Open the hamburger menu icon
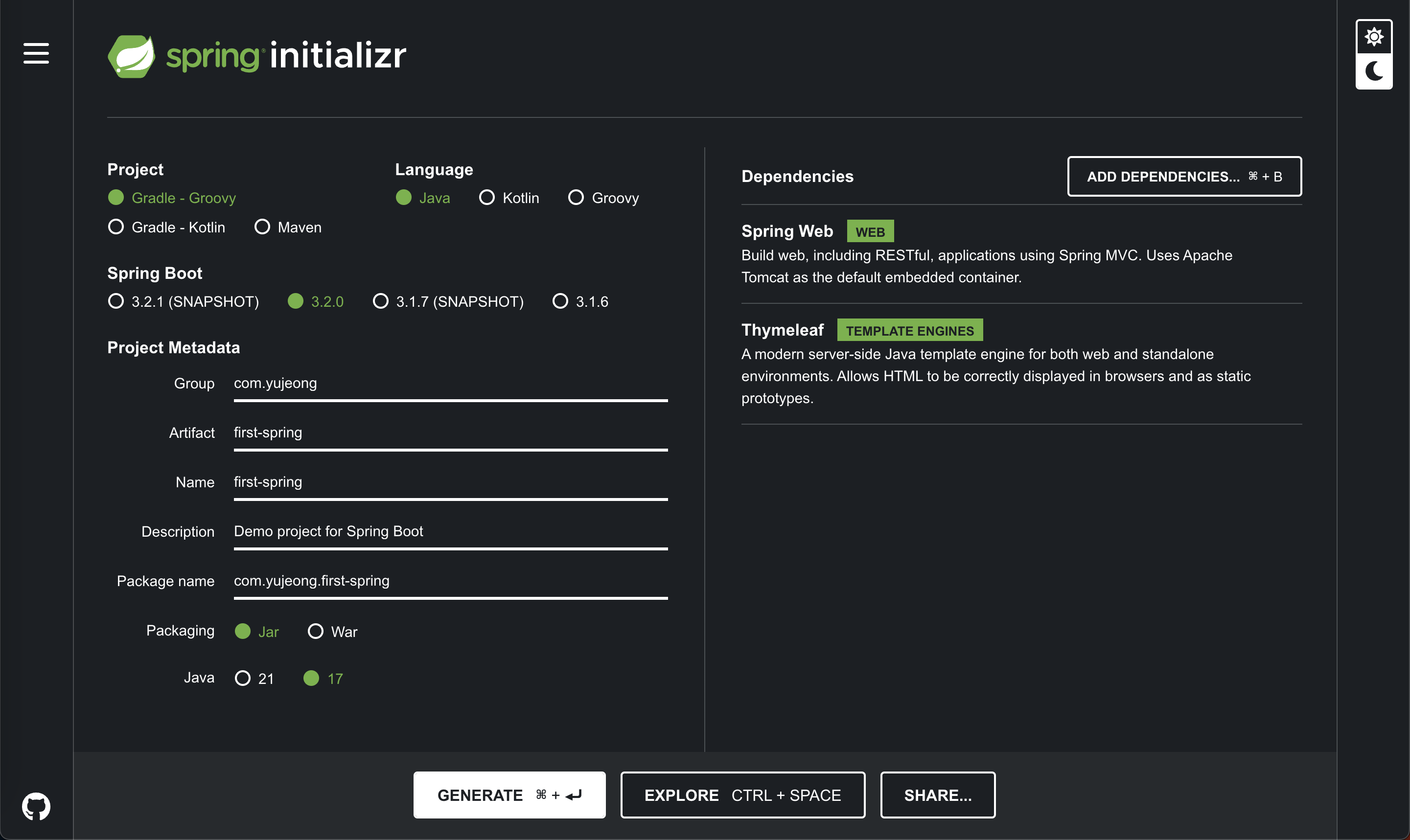Viewport: 1410px width, 840px height. coord(36,53)
